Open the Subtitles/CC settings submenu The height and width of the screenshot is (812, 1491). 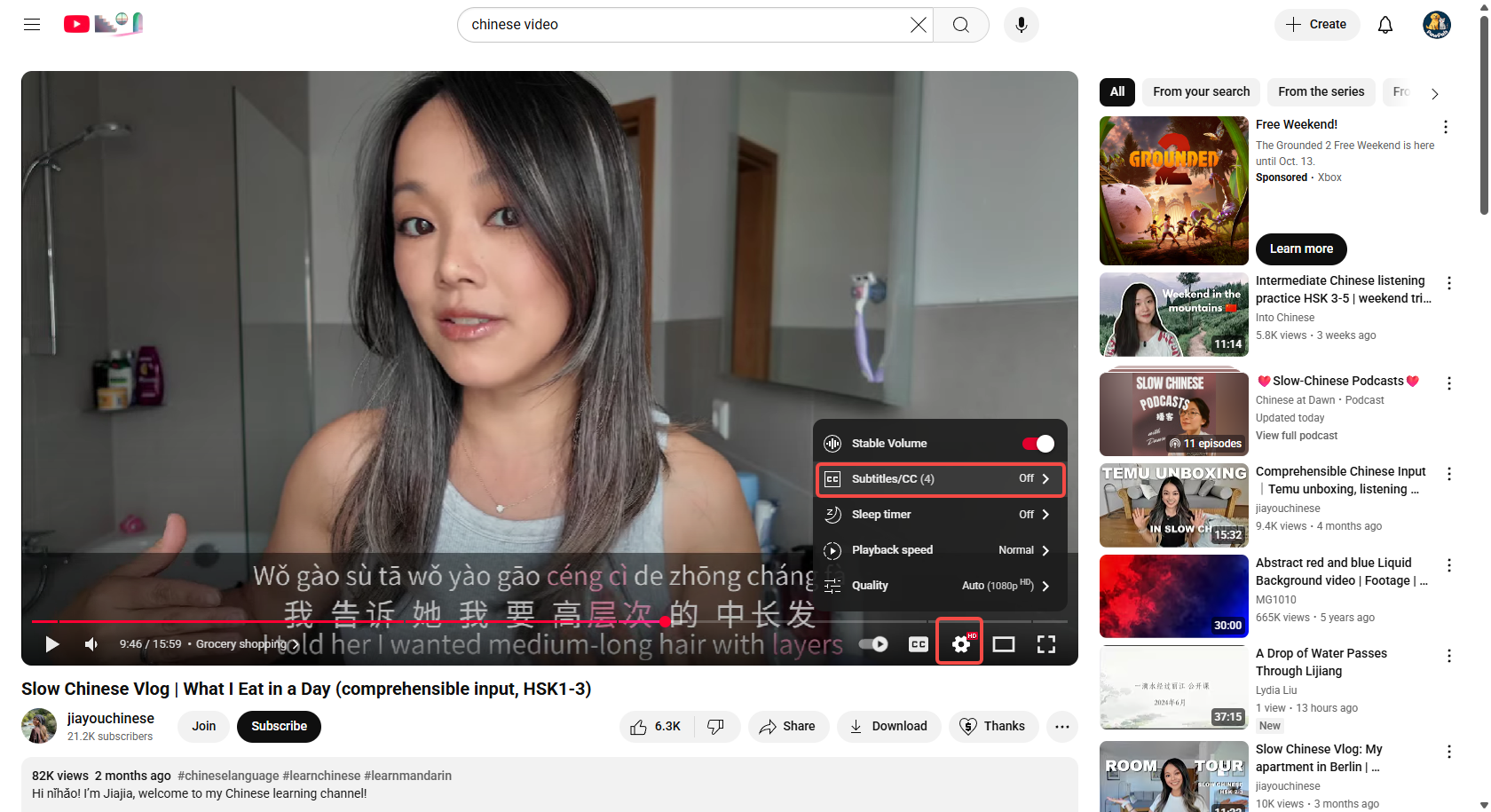940,478
